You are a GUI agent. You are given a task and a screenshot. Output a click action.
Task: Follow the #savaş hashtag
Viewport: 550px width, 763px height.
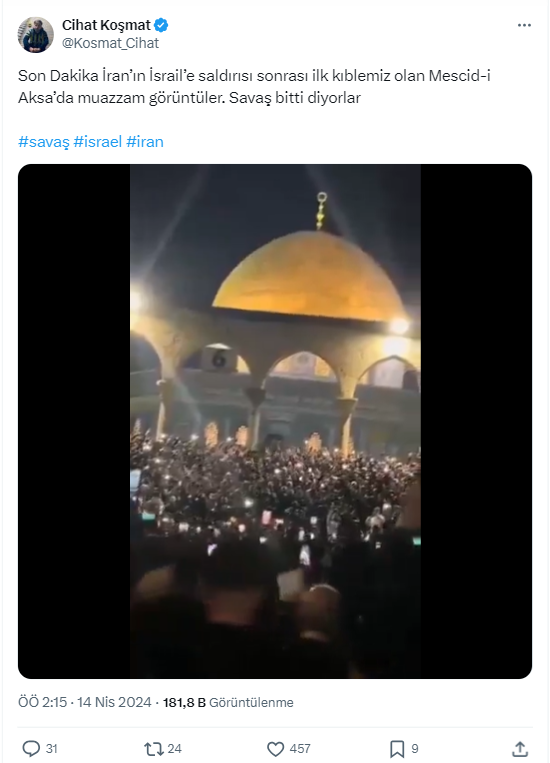(44, 142)
